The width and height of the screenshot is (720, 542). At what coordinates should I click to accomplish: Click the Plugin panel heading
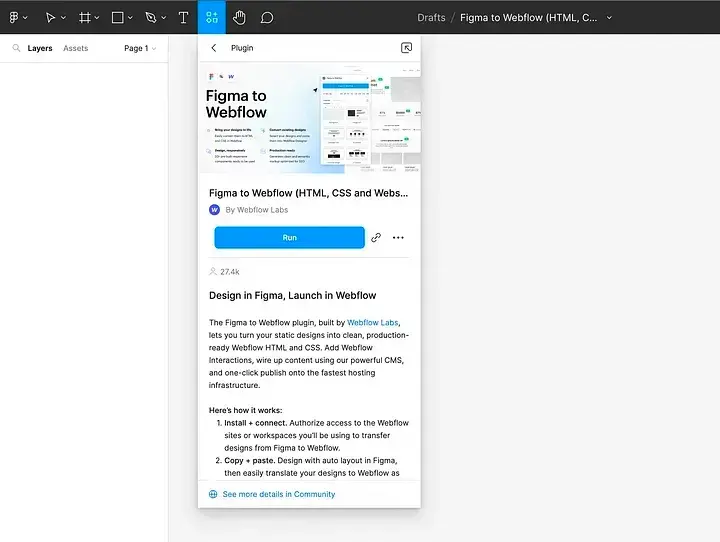242,48
